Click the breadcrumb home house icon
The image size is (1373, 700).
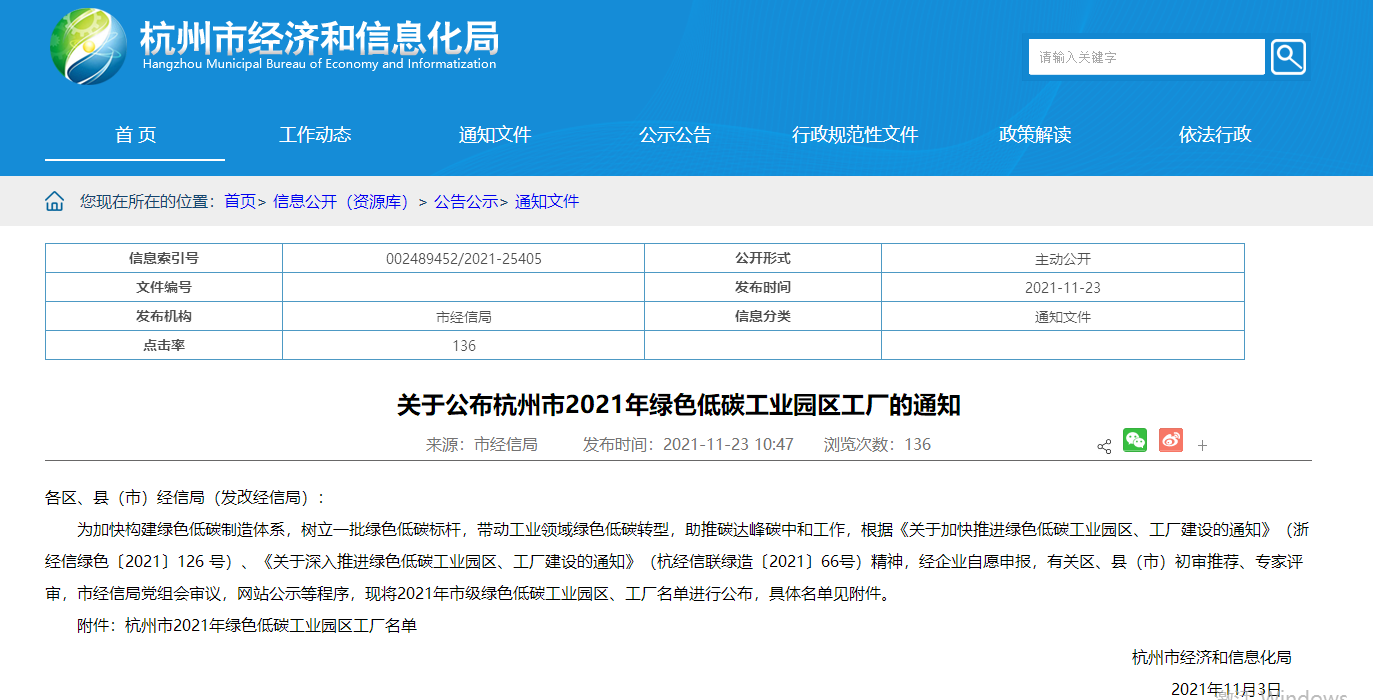pos(54,202)
